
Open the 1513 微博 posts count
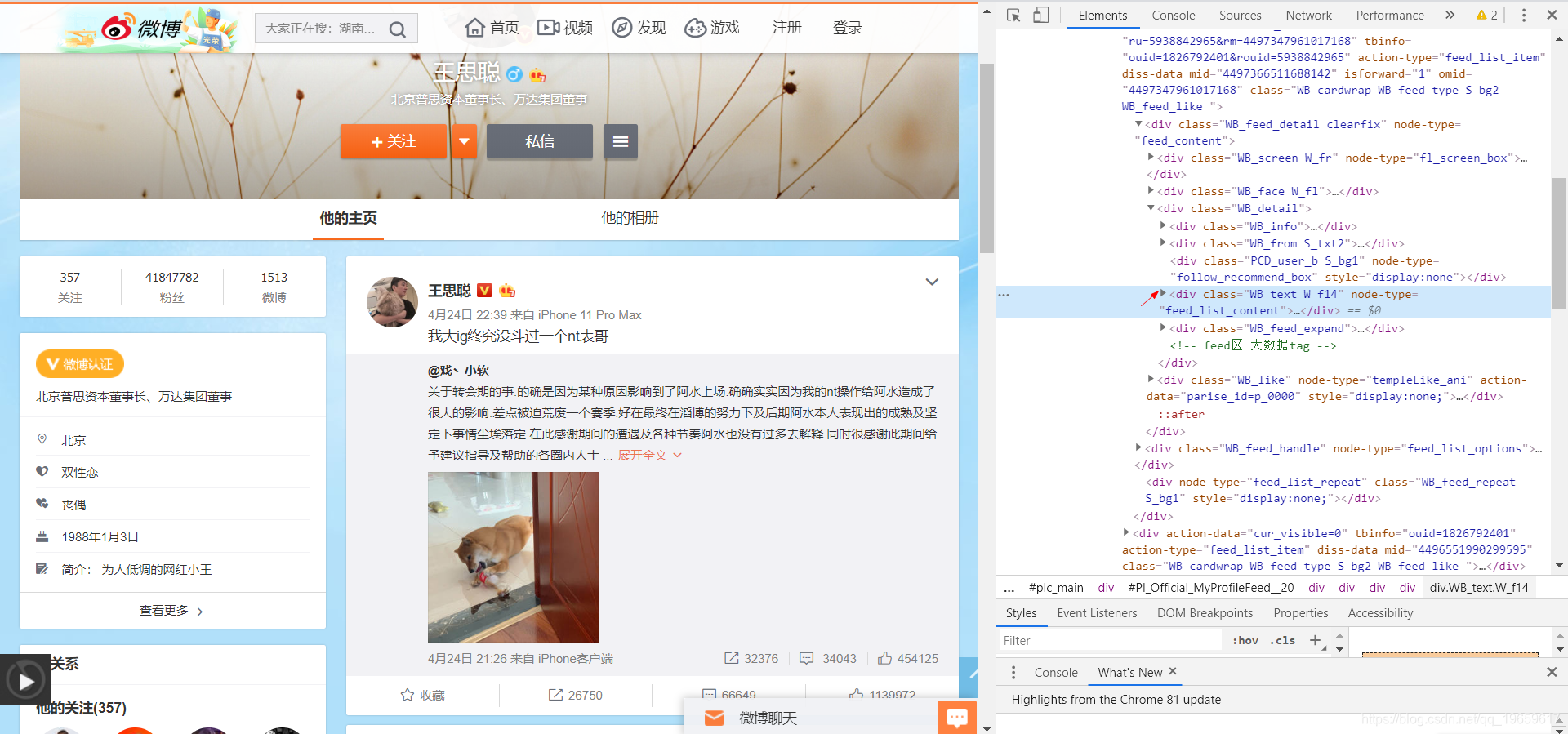pos(274,287)
